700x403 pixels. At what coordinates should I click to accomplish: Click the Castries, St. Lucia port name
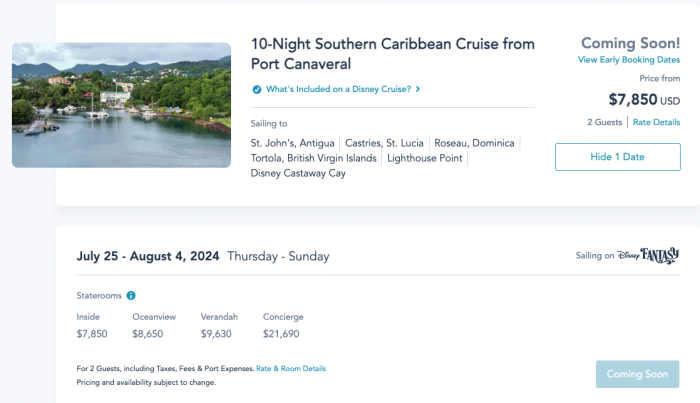(384, 143)
